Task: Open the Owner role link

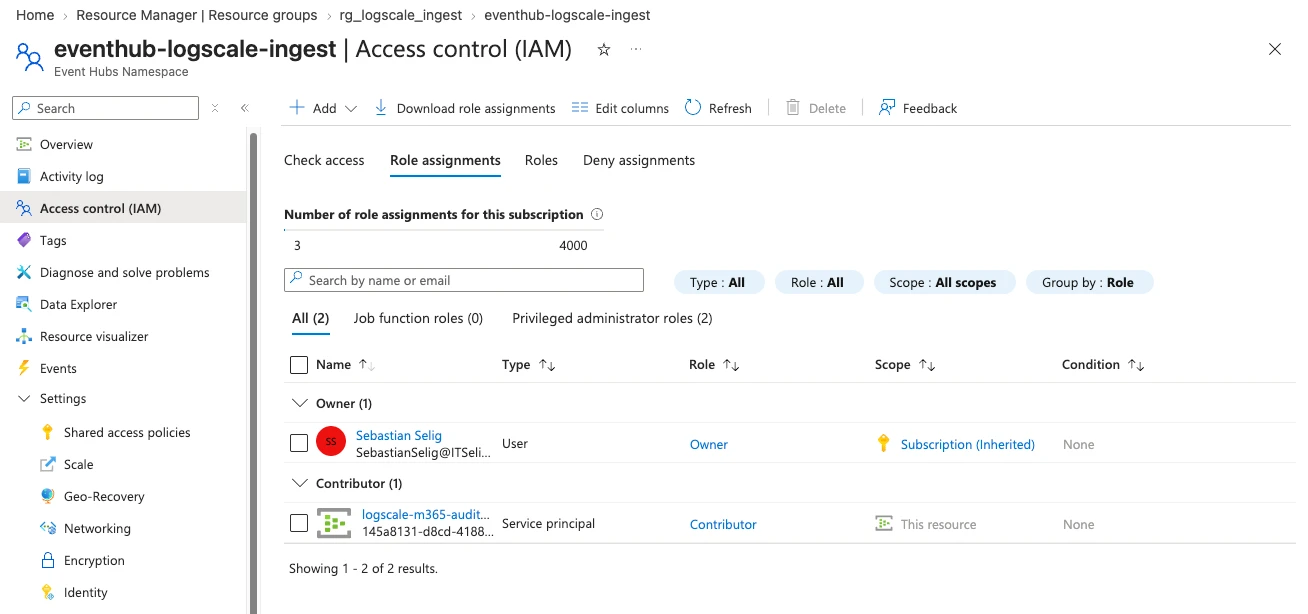Action: [x=709, y=444]
